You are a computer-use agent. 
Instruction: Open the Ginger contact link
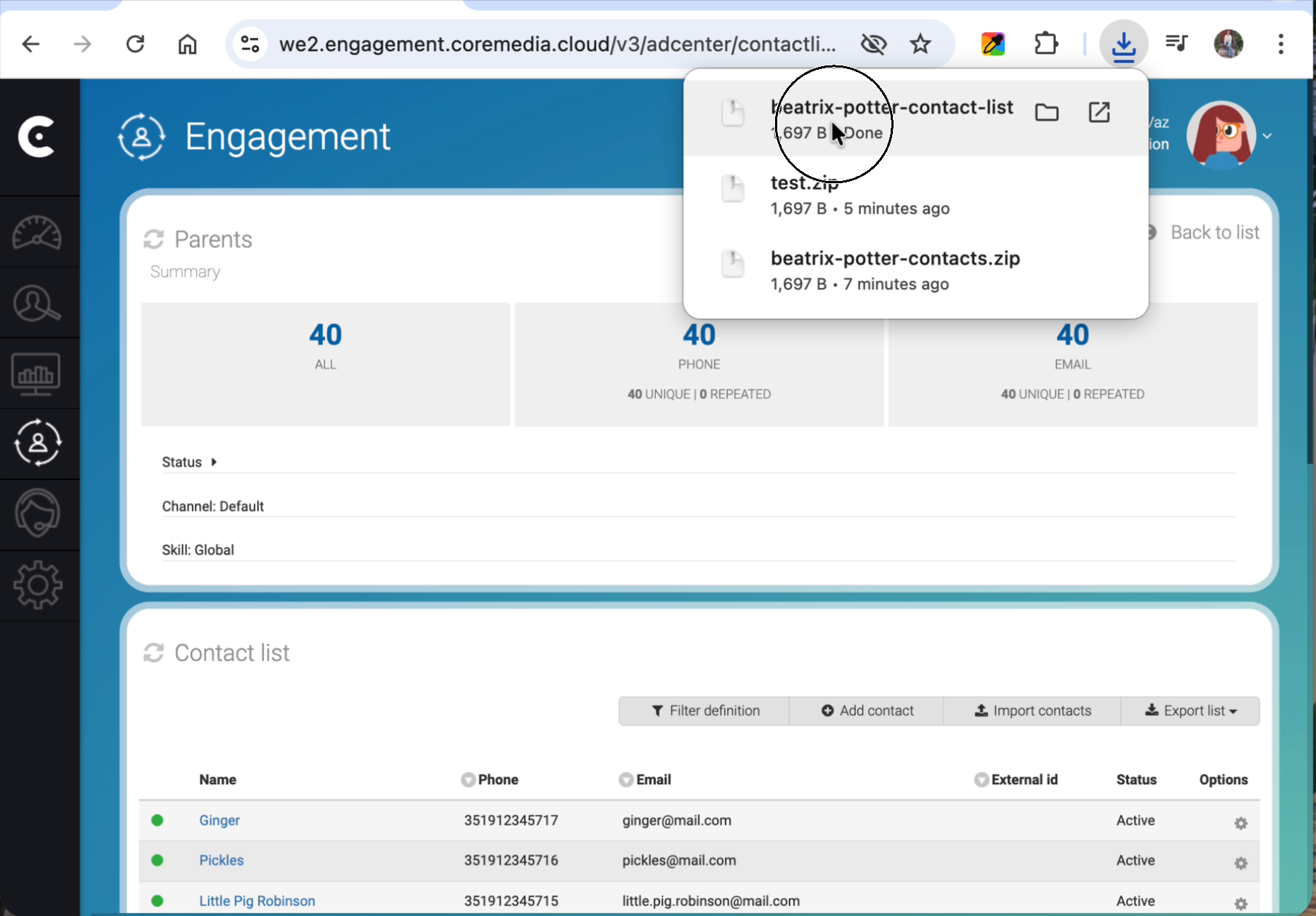[220, 820]
